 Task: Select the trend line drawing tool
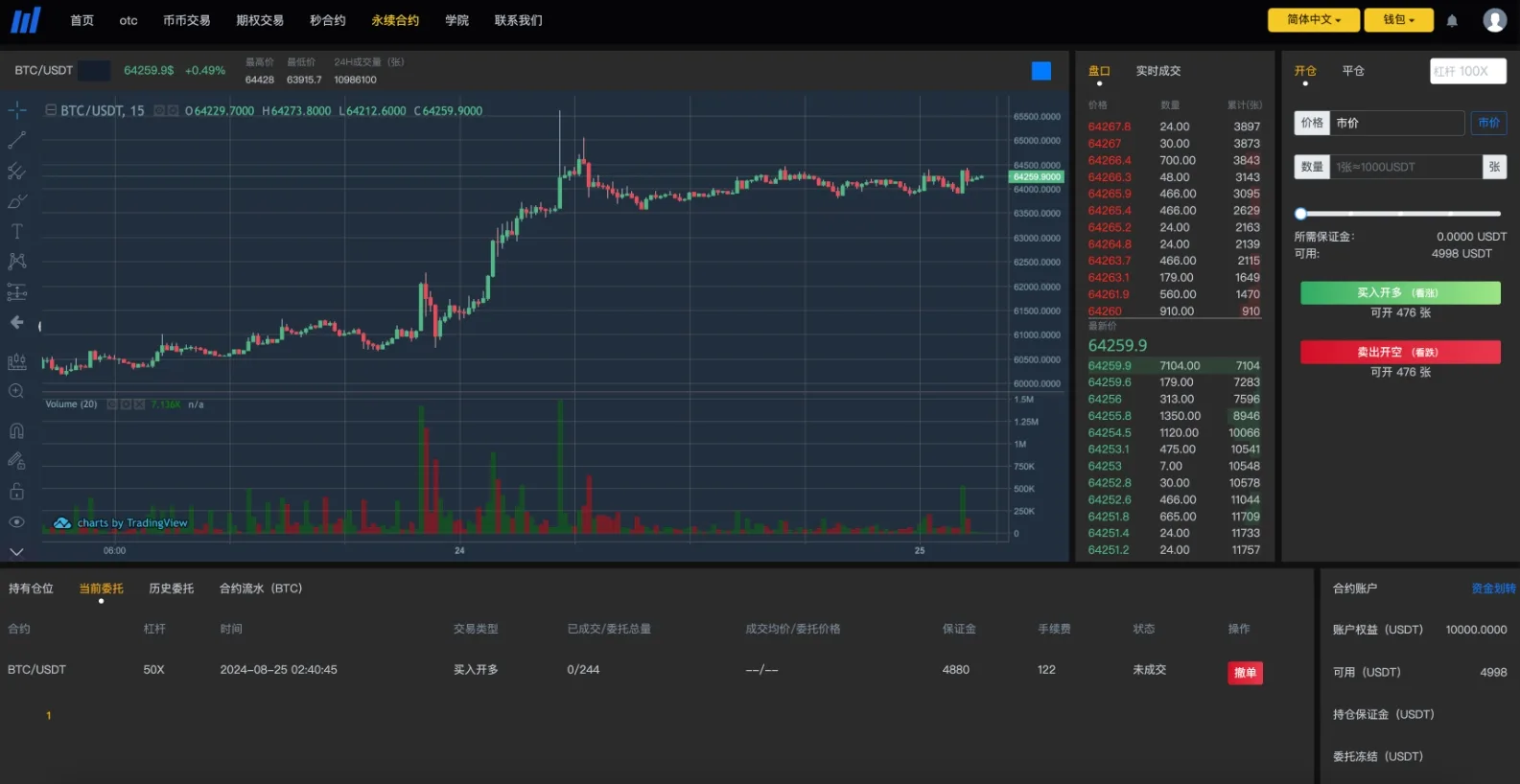coord(16,141)
